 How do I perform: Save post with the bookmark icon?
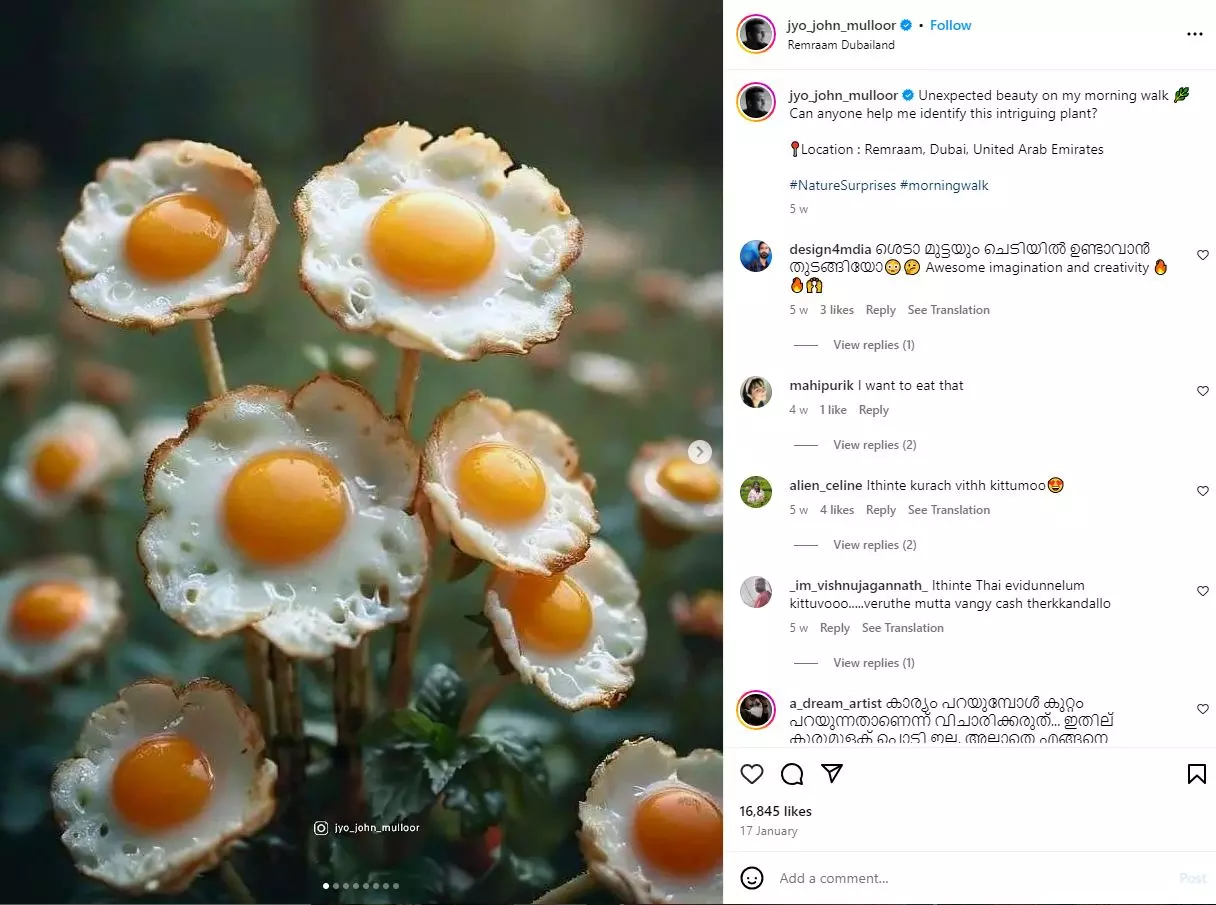click(x=1196, y=774)
